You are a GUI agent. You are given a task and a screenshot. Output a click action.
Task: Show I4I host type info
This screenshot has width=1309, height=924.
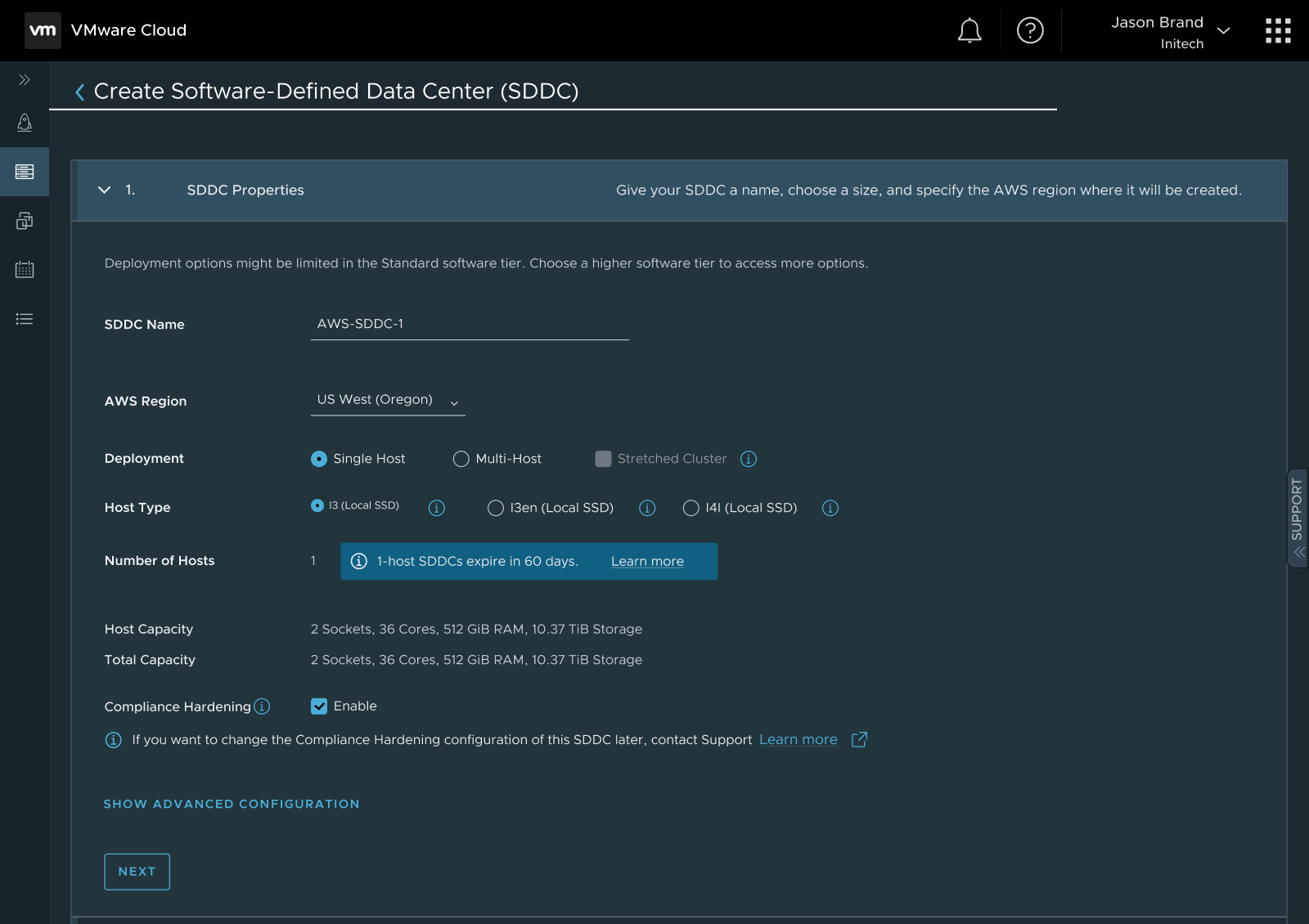(830, 508)
